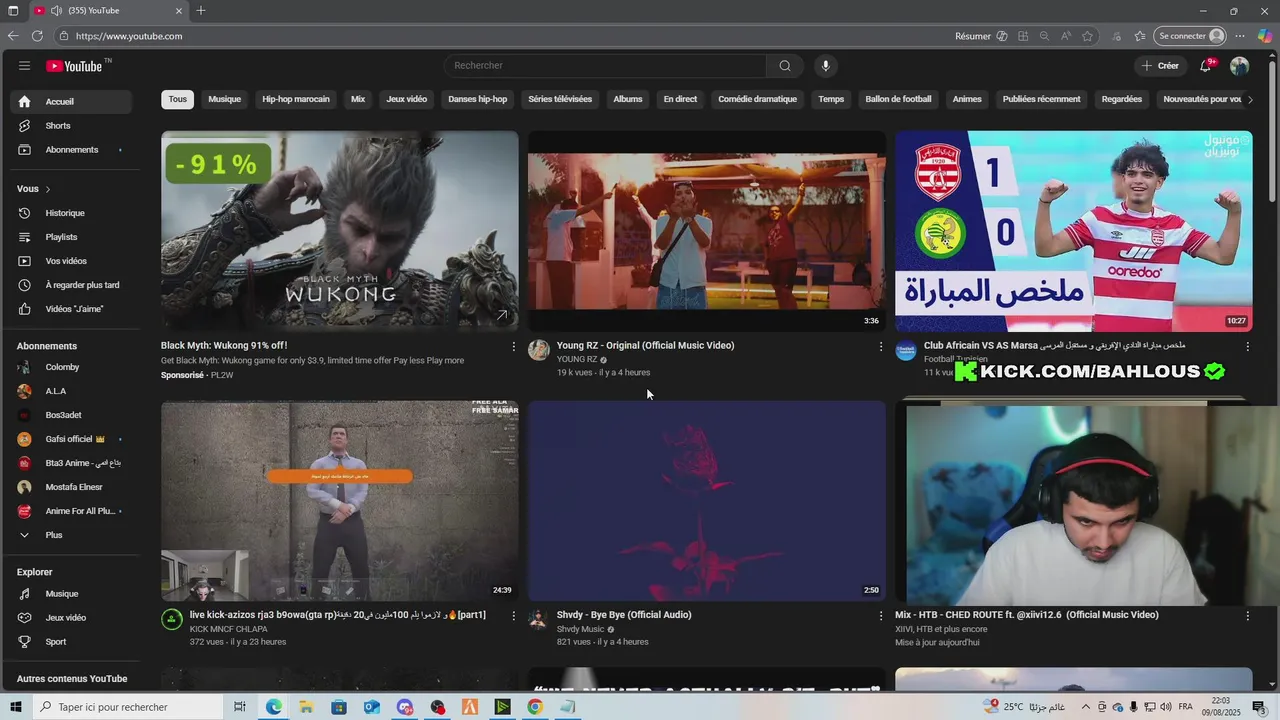Open KICK MNCF CHLAPA channel avatar
1280x720 pixels.
pos(172,620)
